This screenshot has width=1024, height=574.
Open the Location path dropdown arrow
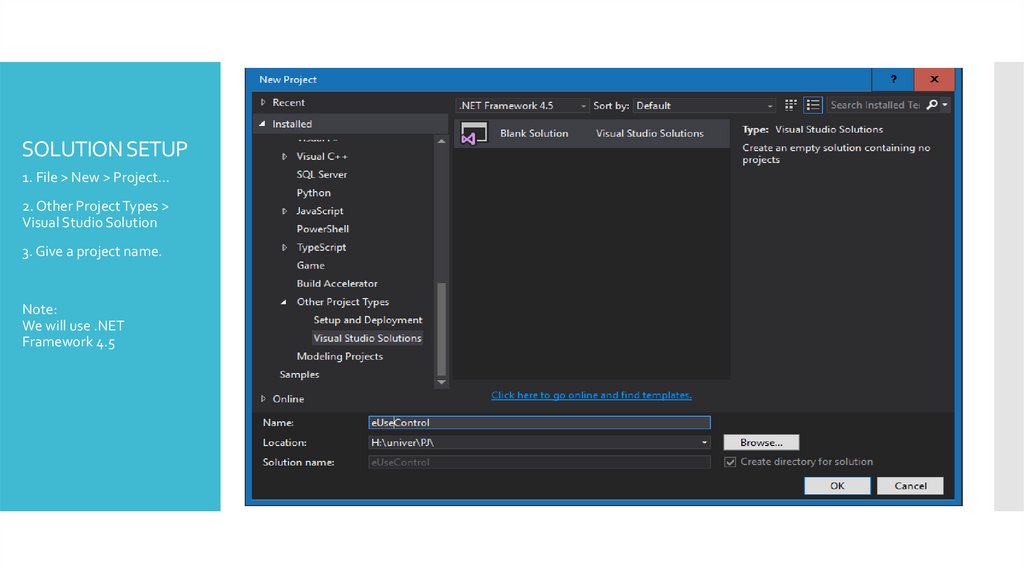pyautogui.click(x=704, y=442)
